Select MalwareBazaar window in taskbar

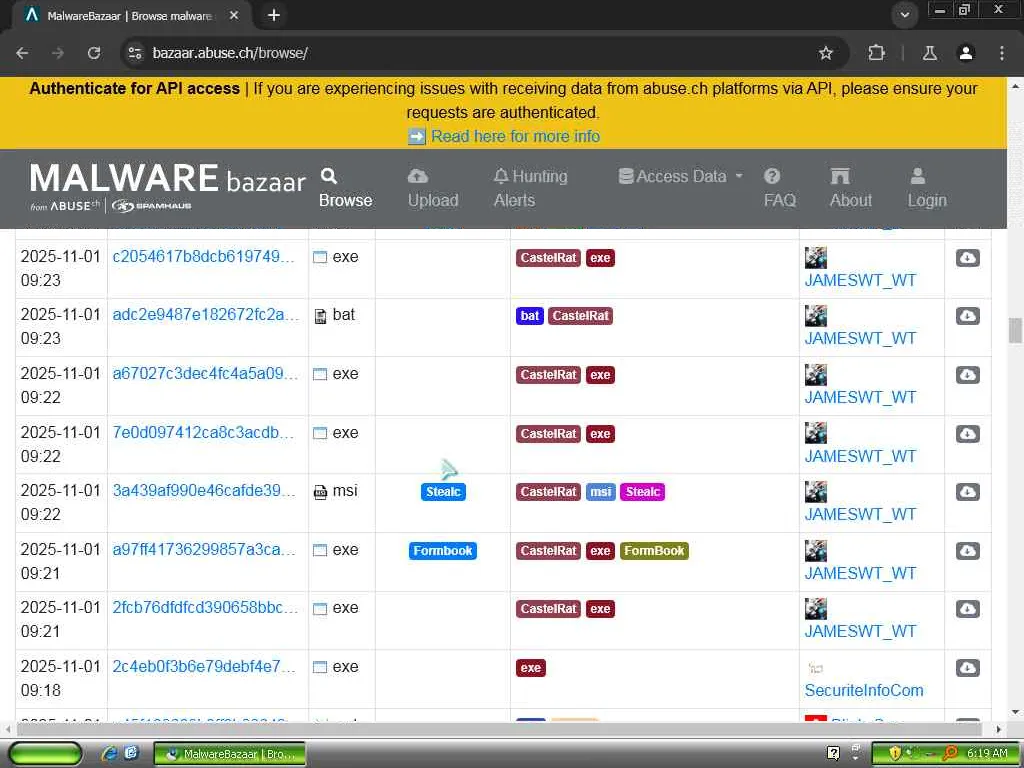tap(230, 754)
